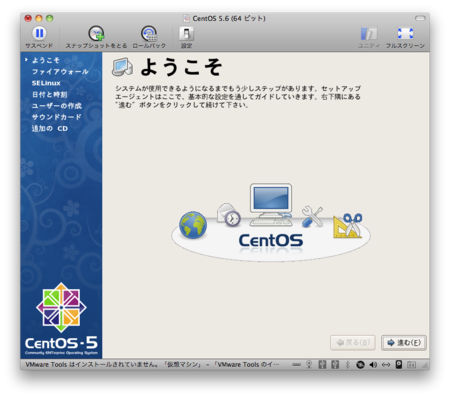
Task: Select ユーザーの作成 in the sidebar
Action: (57, 106)
